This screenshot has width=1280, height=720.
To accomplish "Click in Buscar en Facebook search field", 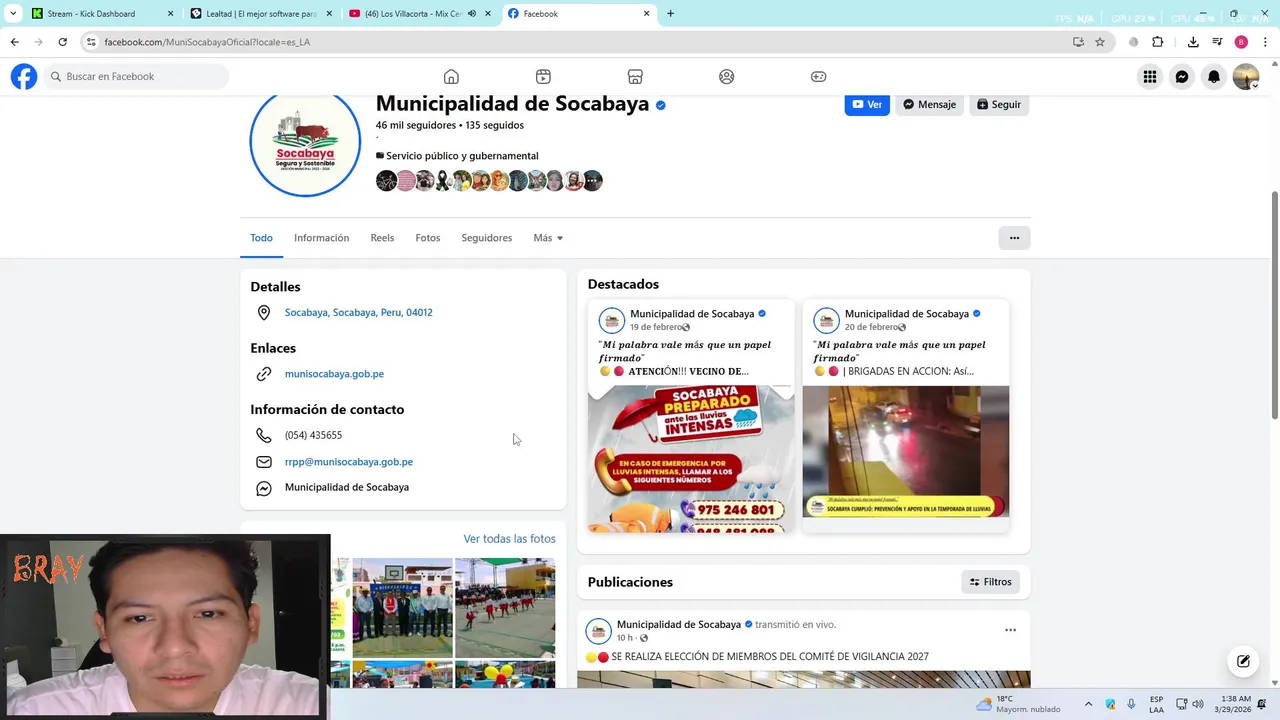I will 136,77.
